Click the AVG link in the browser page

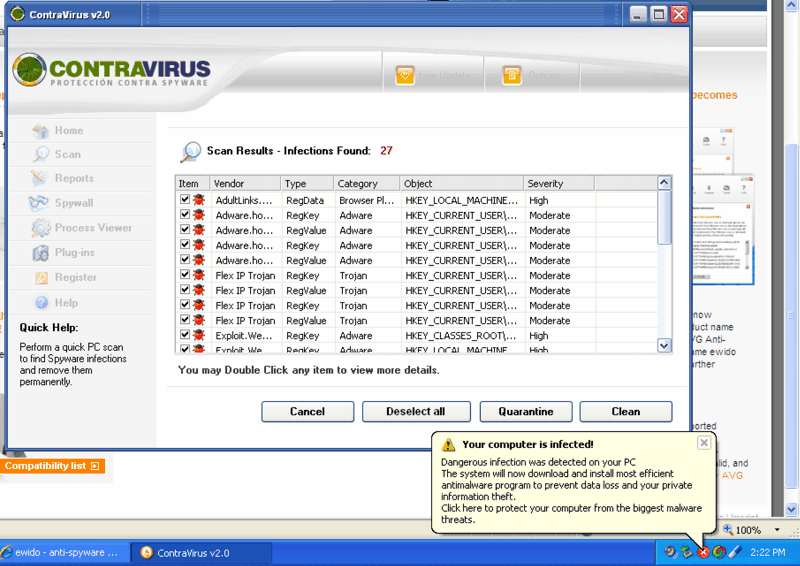pyautogui.click(x=733, y=476)
